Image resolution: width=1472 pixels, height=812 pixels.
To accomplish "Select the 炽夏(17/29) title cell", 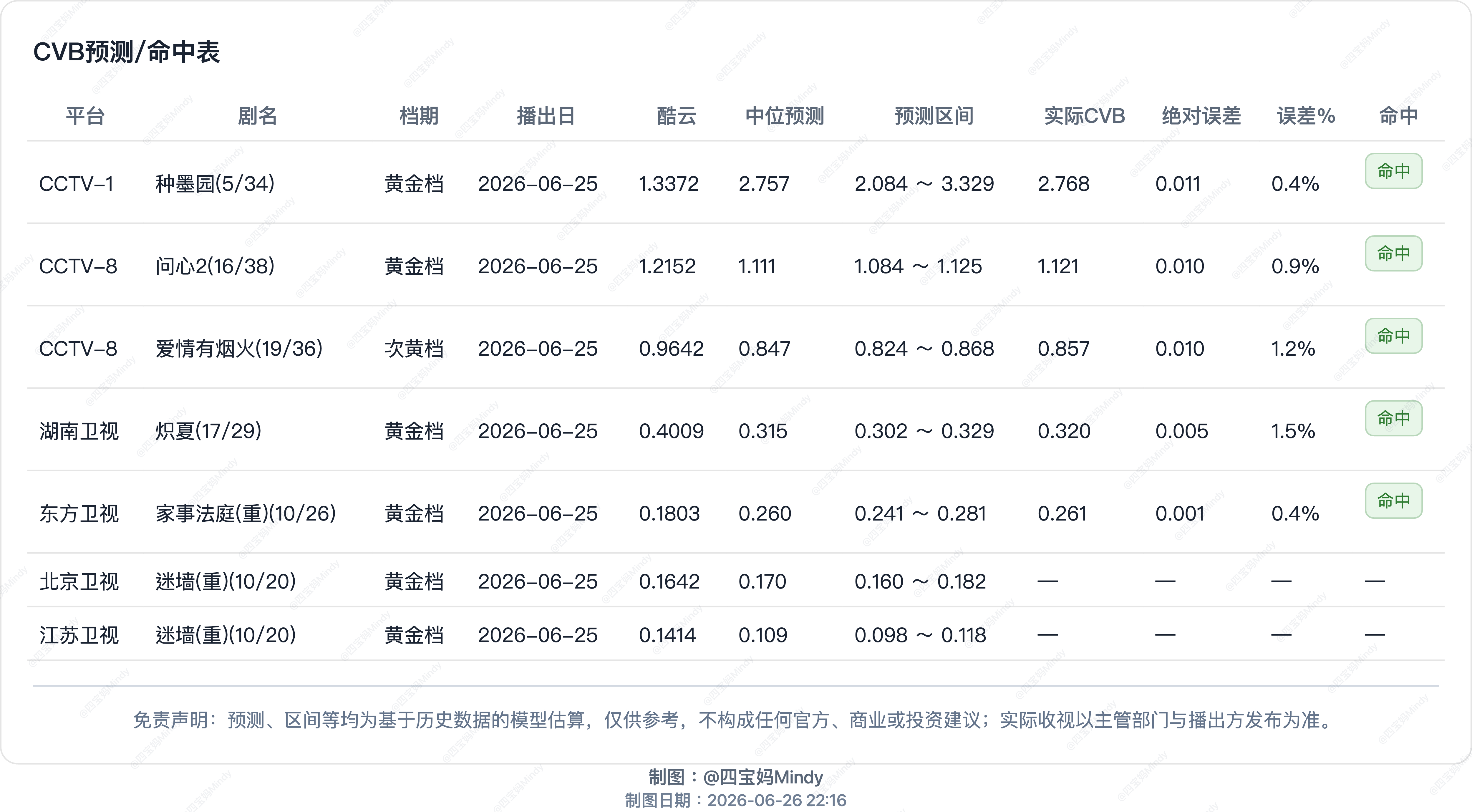I will (208, 431).
